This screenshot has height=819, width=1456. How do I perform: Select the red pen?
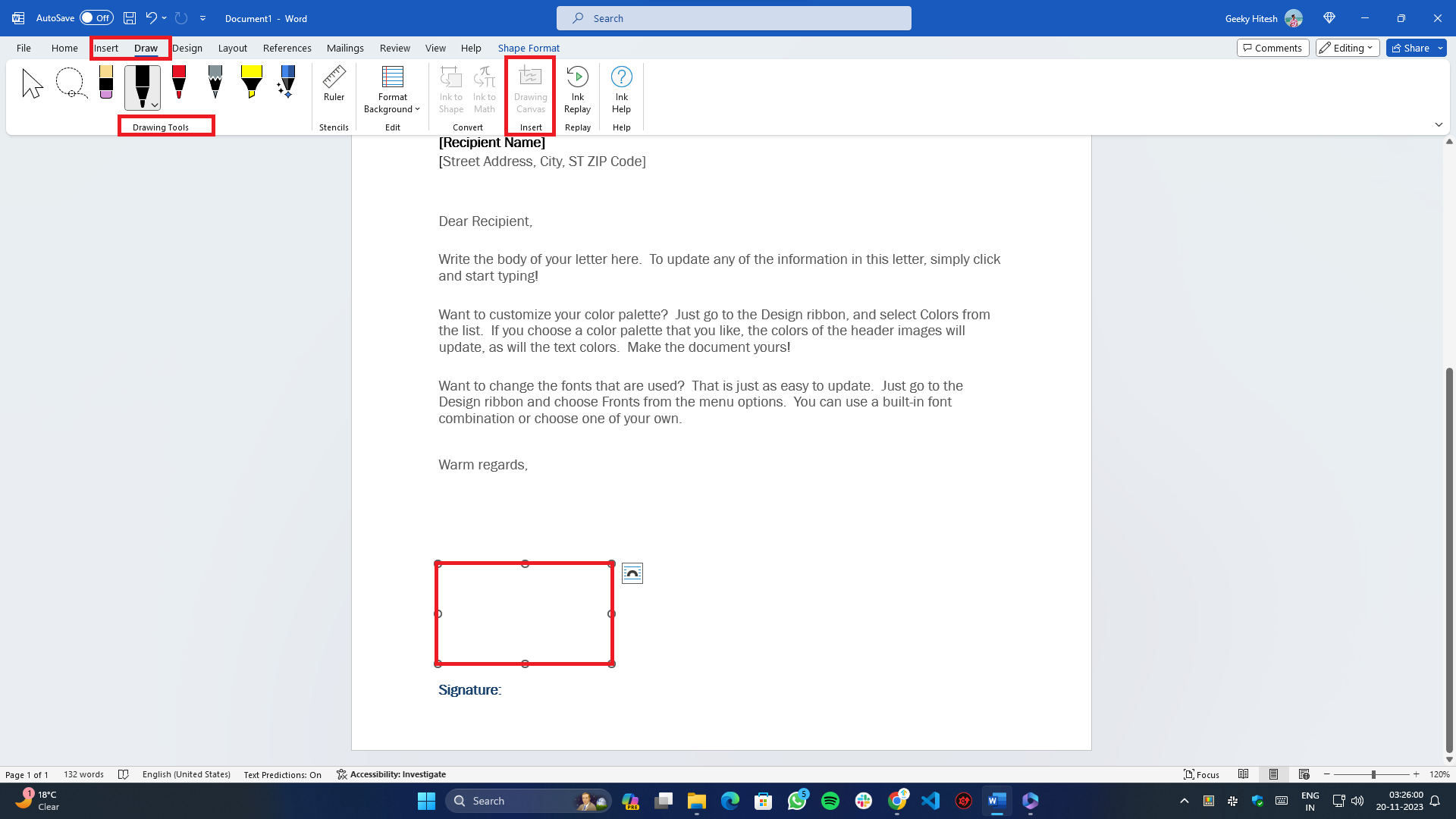[179, 82]
